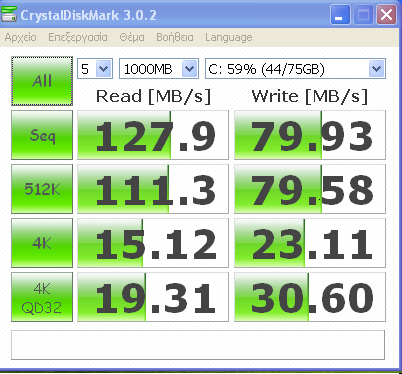Close the CrystalDiskMark window
Viewport: 402px width, 374px height.
(386, 15)
